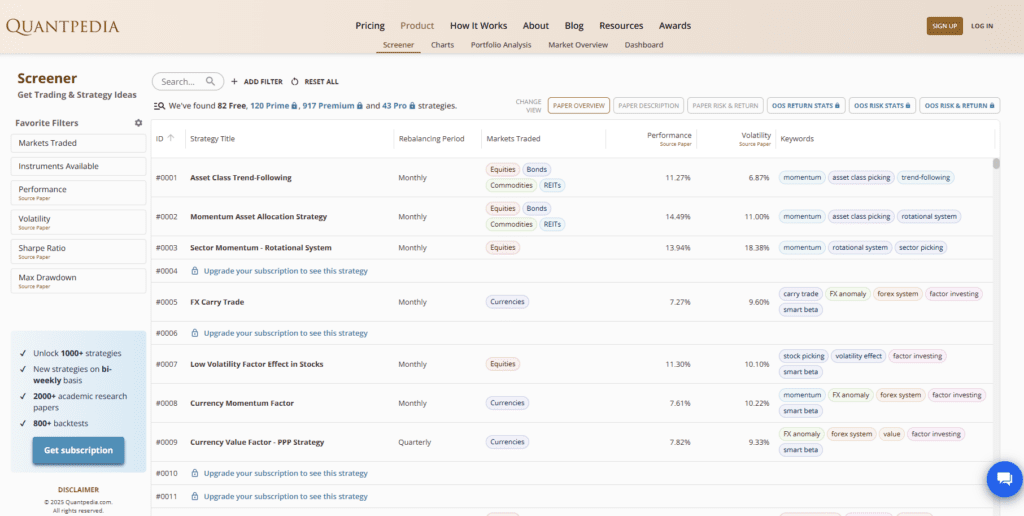Select the OOS Return Stats view
The height and width of the screenshot is (516, 1024).
tap(806, 105)
